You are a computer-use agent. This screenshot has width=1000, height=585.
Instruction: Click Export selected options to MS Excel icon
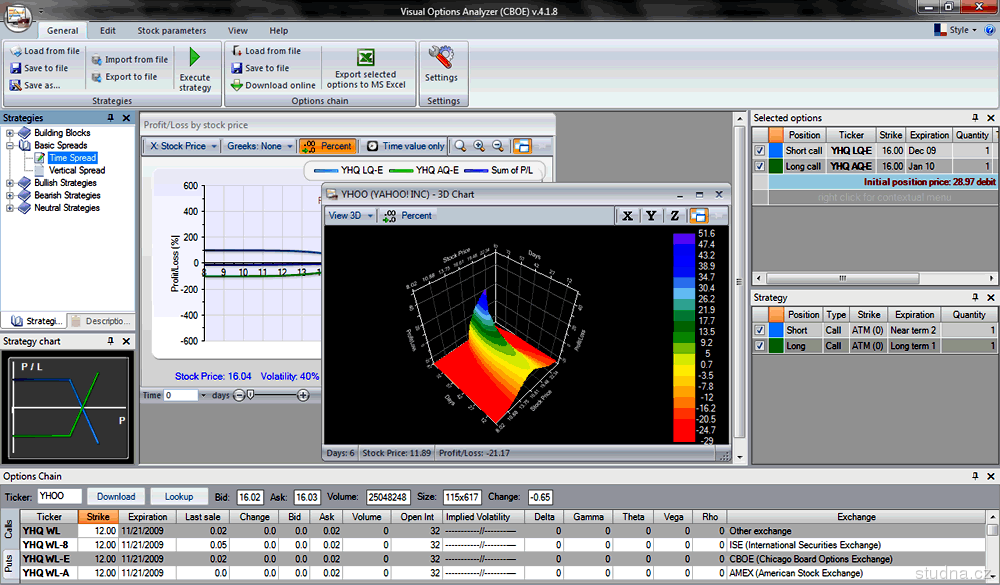366,58
